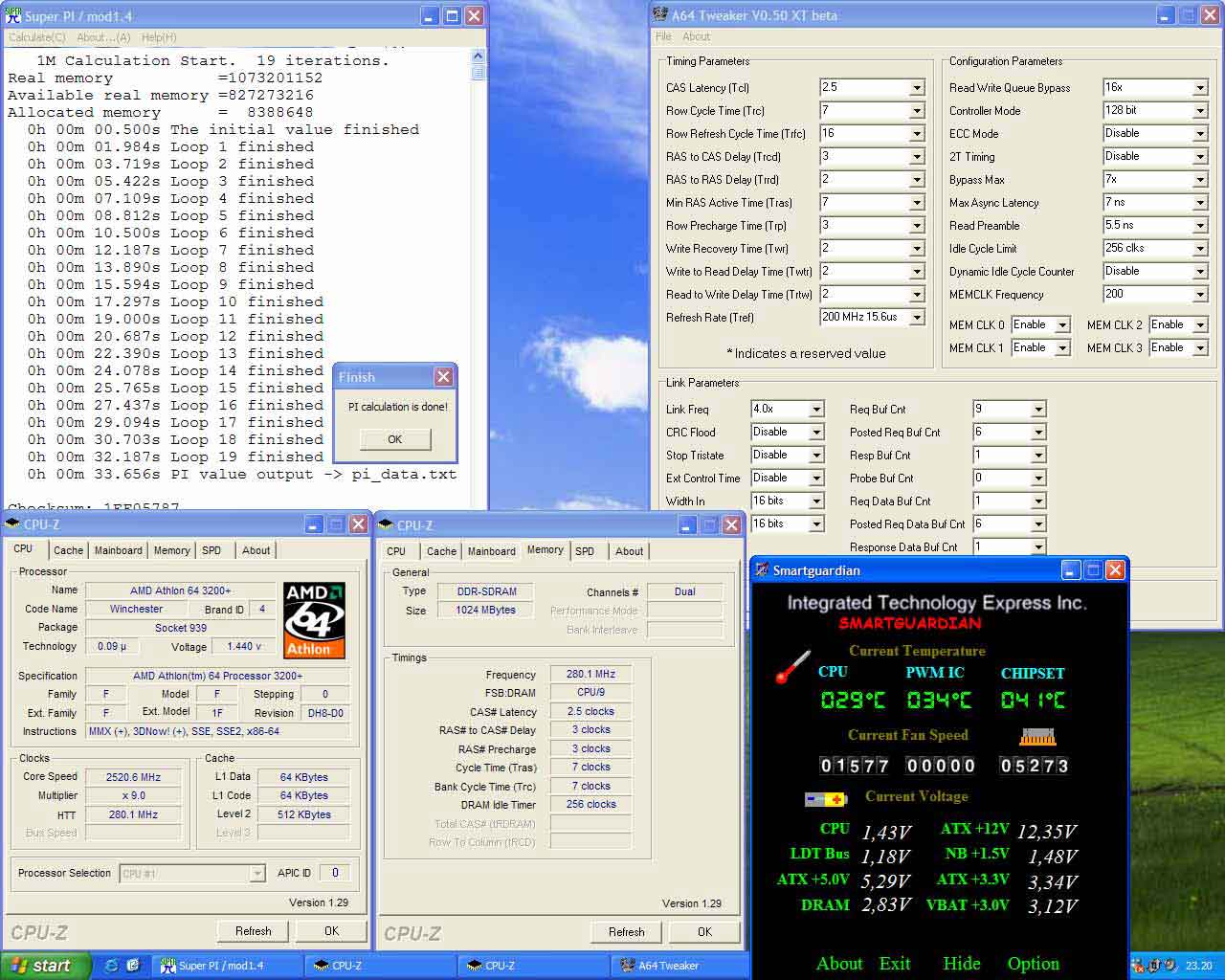Open File menu in A64 Tweaker
The image size is (1225, 980).
pos(663,36)
